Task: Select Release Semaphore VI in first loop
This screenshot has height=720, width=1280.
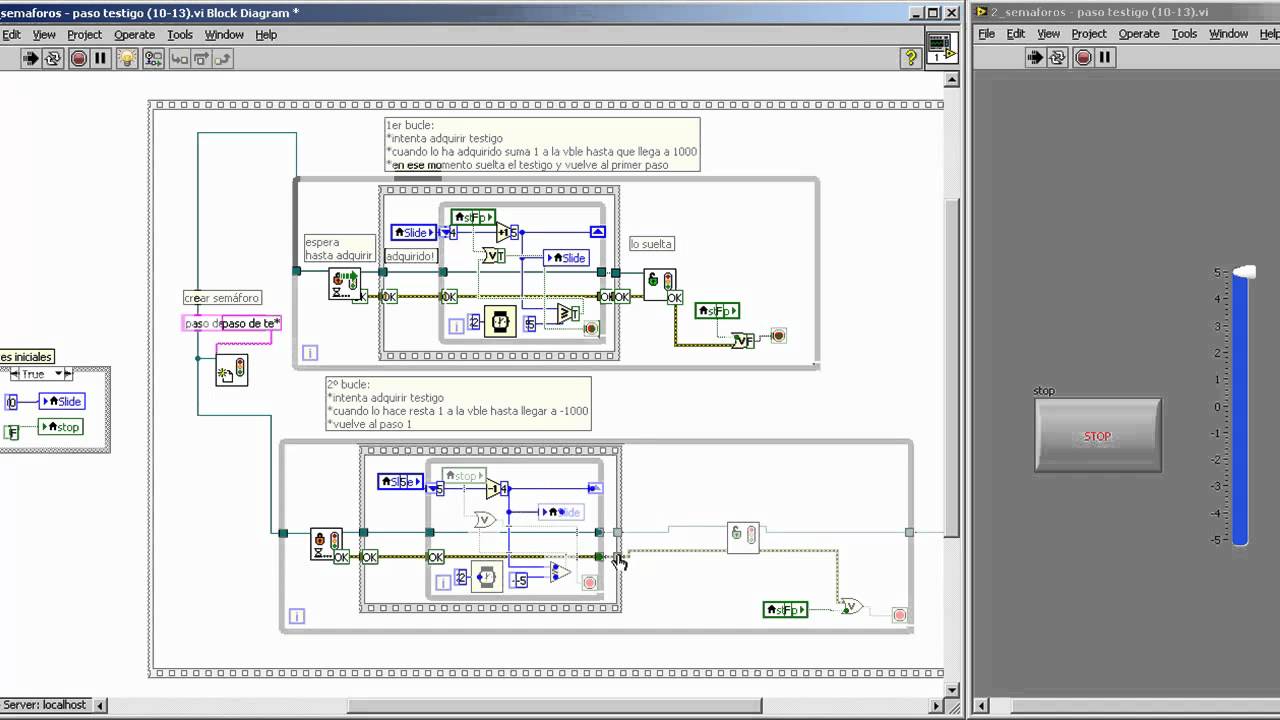Action: coord(659,284)
